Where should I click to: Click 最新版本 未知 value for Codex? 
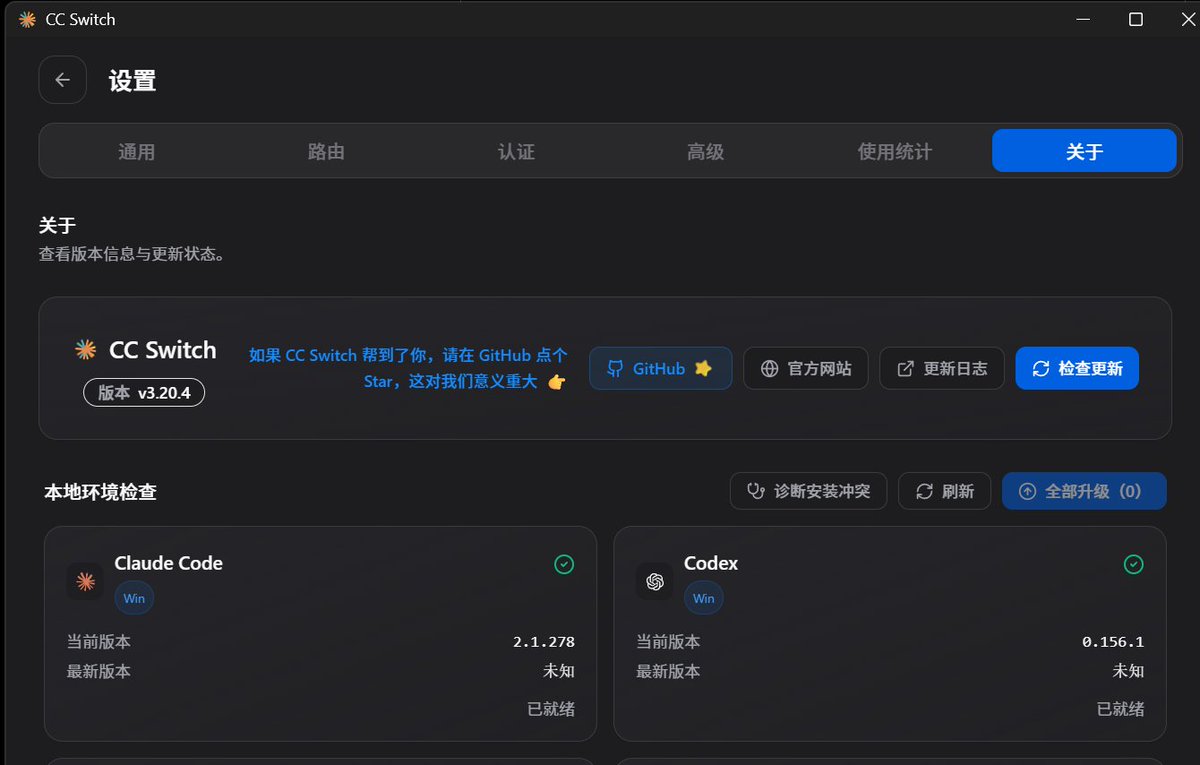1129,671
